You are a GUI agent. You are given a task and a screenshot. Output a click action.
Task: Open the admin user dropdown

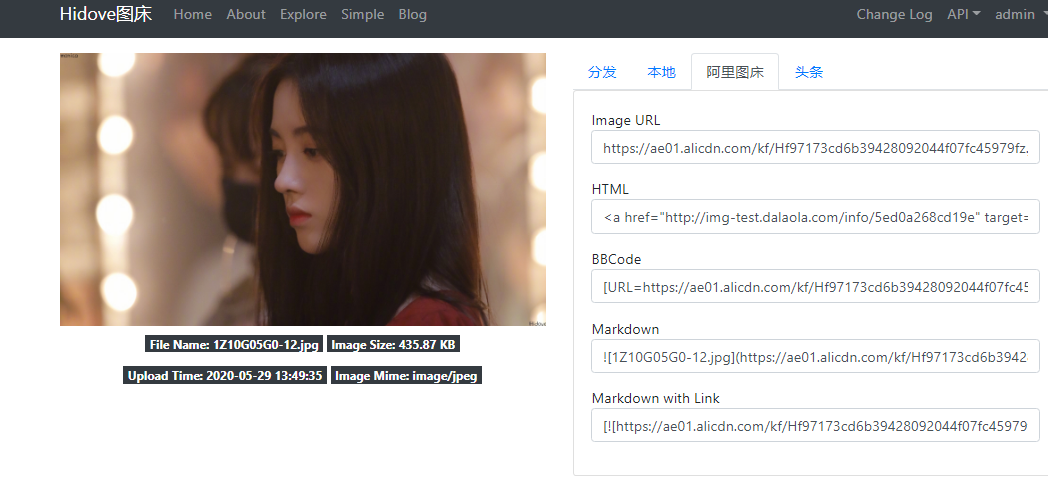point(1019,14)
